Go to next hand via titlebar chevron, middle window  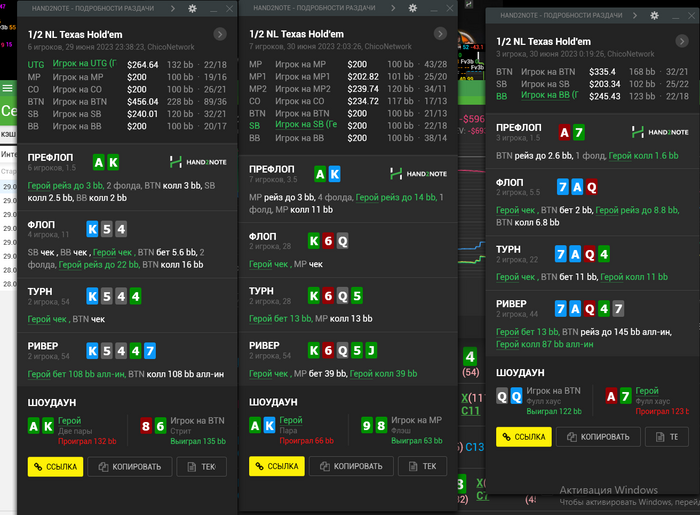[393, 8]
